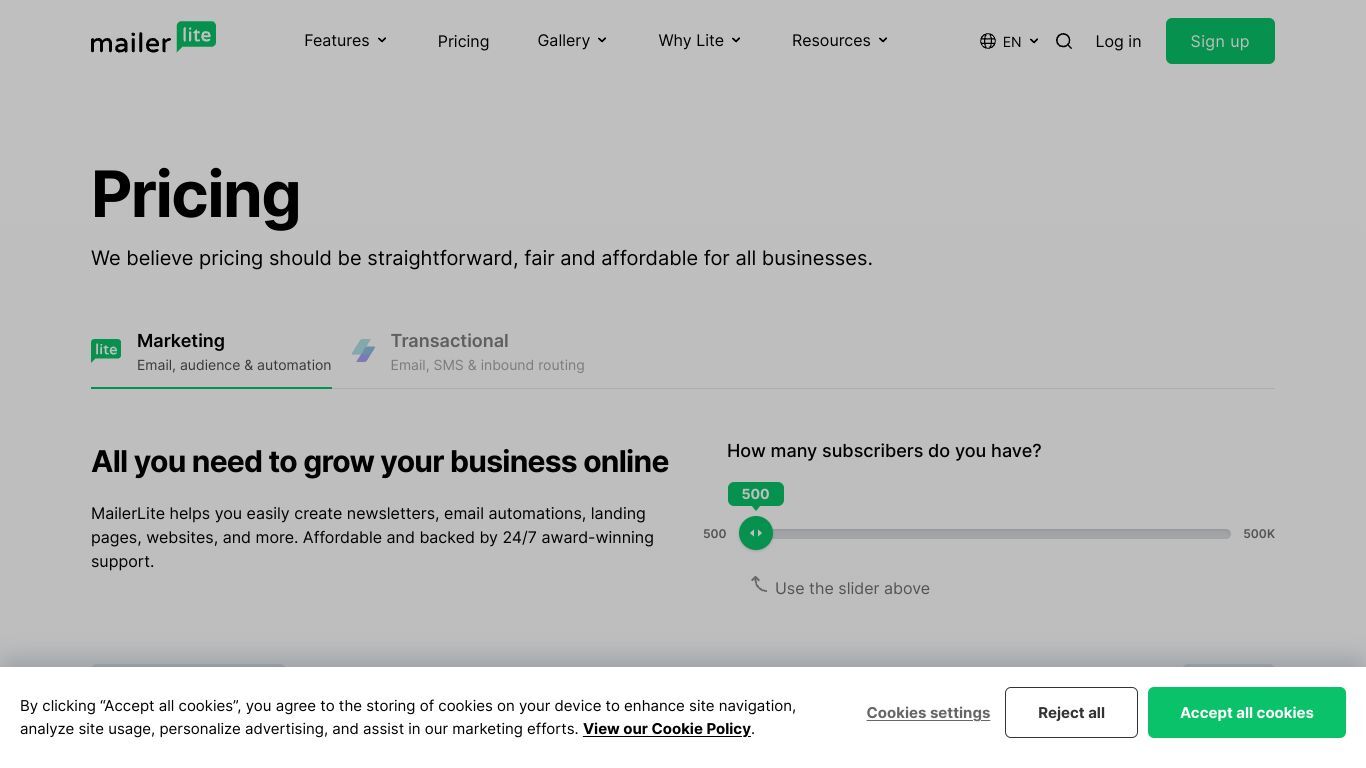Click the subscriber slider handle
The image size is (1366, 768).
756,533
